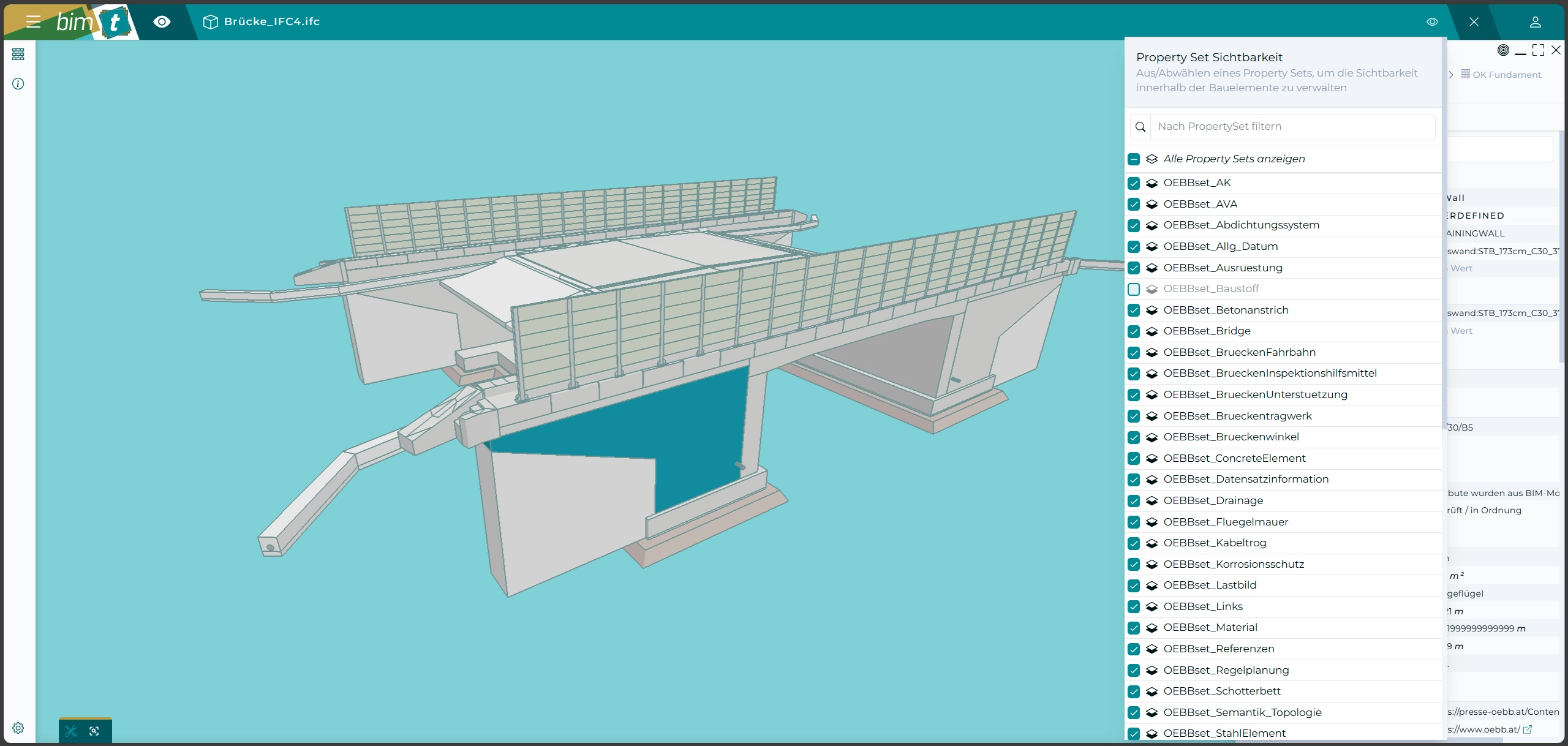Click the zoom-to-selection frame icon
This screenshot has height=746, width=1568.
[x=94, y=731]
